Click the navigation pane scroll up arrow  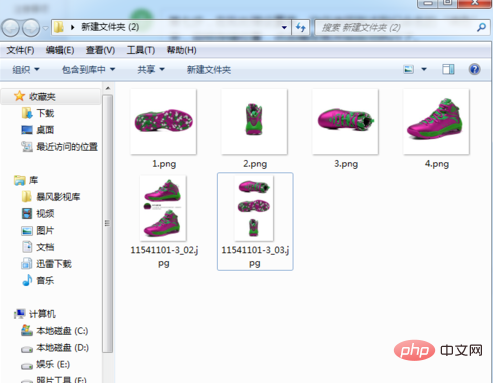(x=108, y=88)
